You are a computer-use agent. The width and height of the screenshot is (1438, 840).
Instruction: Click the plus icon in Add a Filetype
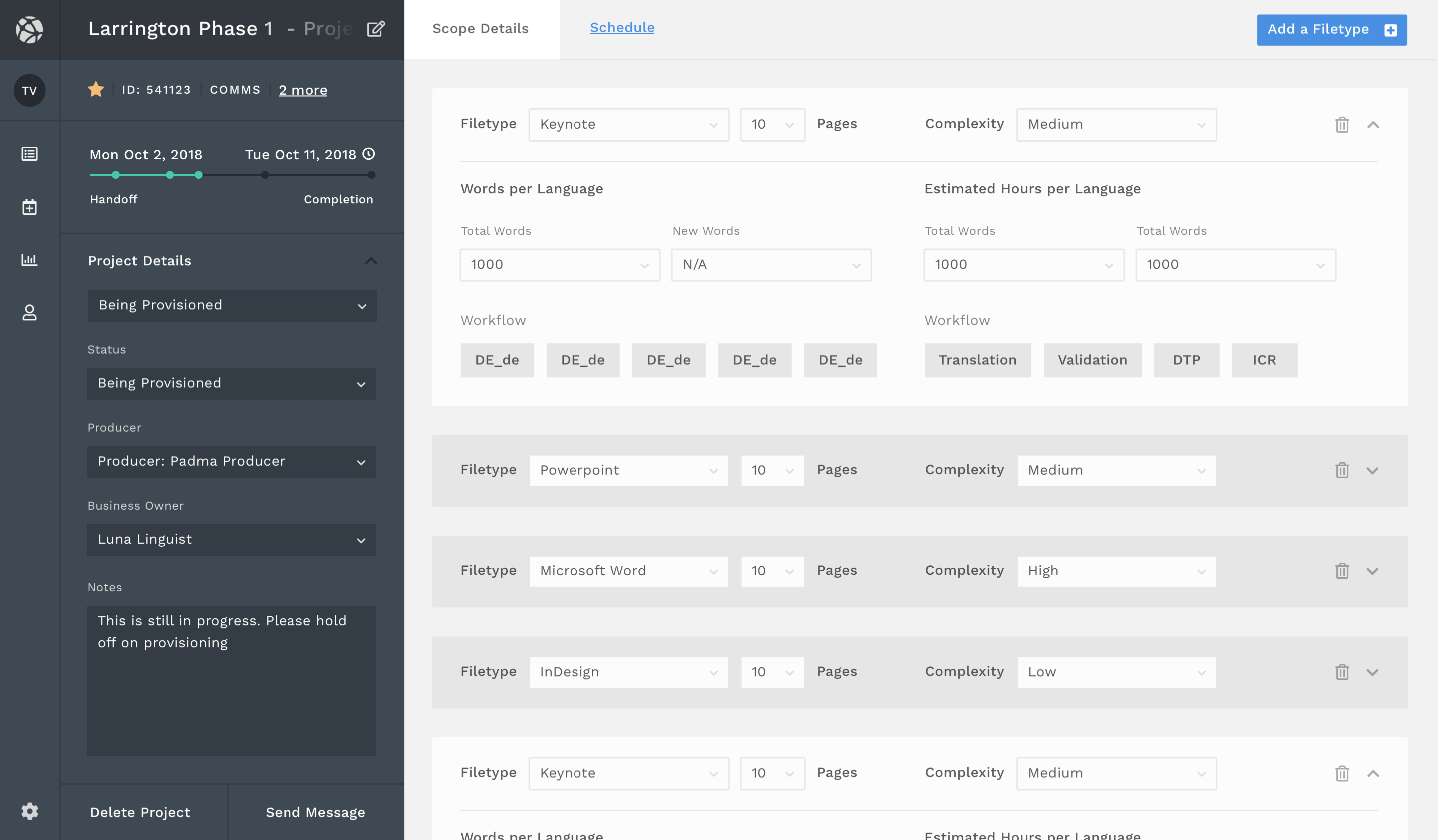click(x=1390, y=30)
